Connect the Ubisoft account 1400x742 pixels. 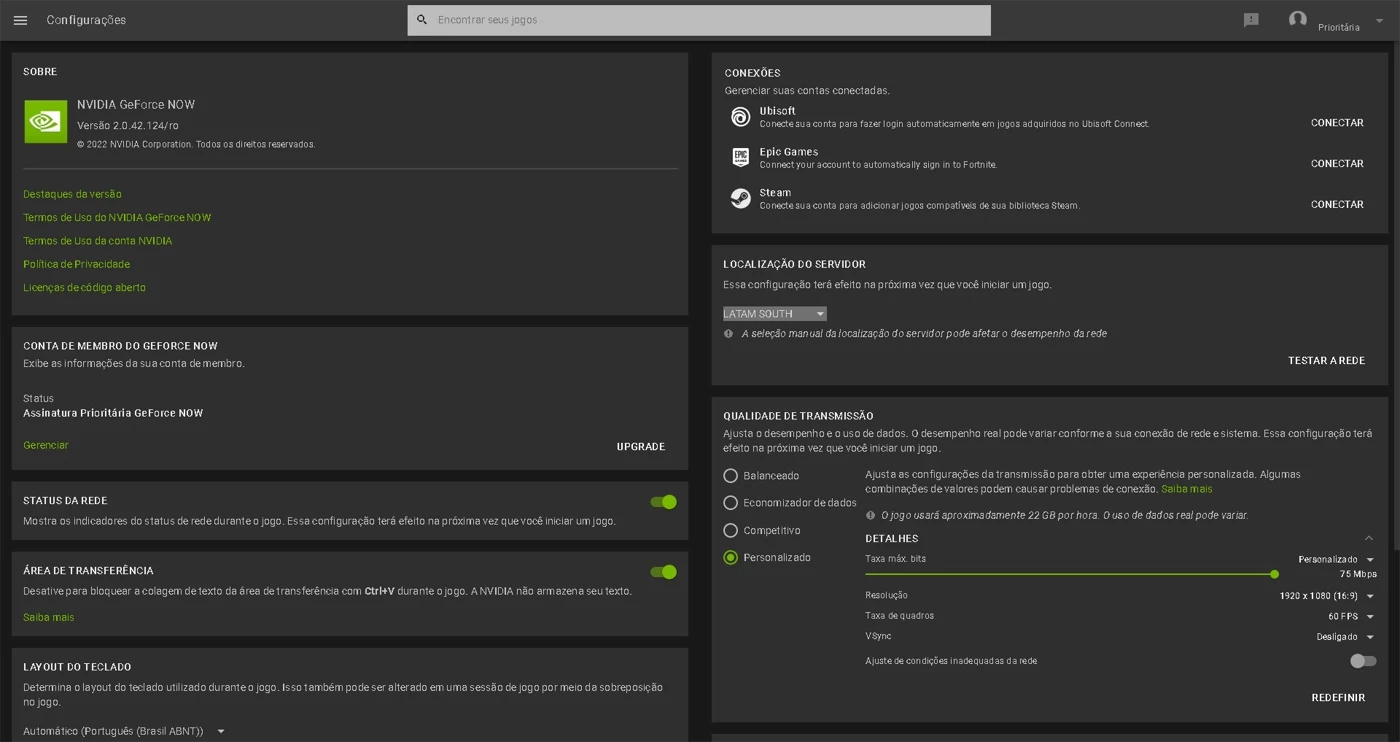pos(1337,123)
